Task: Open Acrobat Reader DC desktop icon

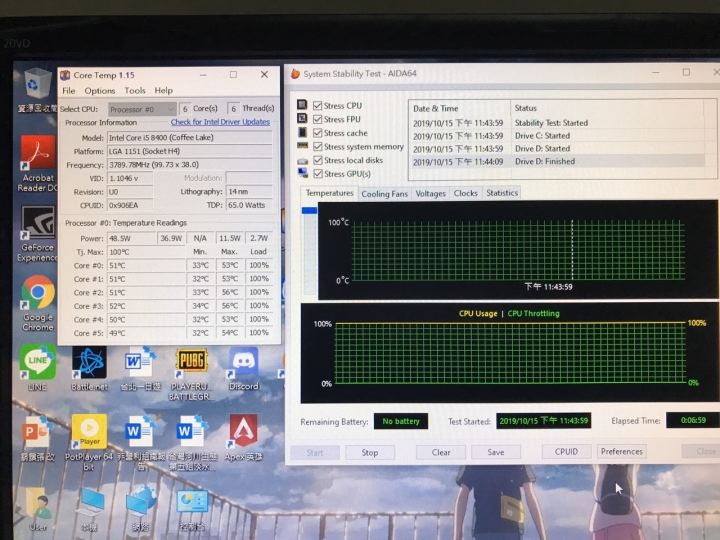Action: [38, 163]
